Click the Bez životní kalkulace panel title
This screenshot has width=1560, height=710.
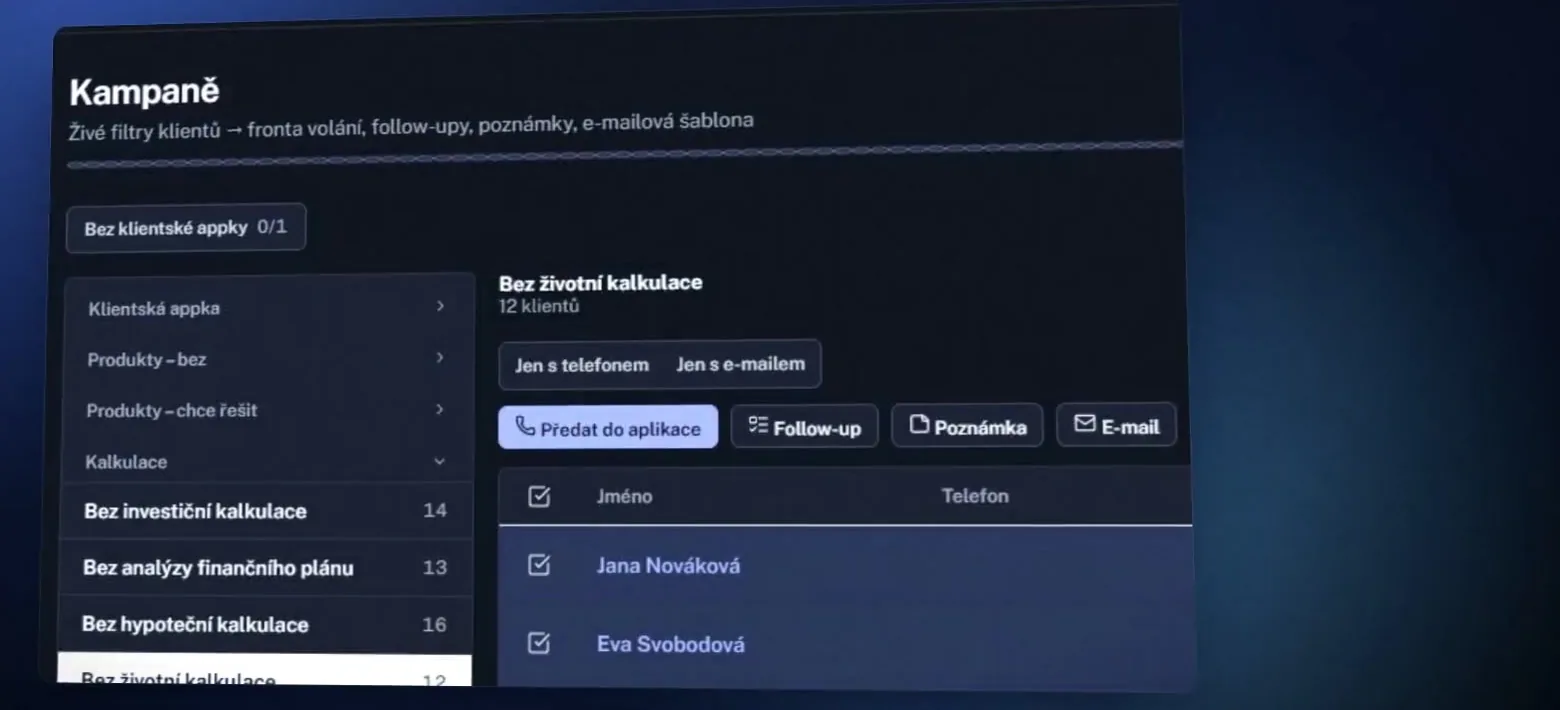[600, 283]
